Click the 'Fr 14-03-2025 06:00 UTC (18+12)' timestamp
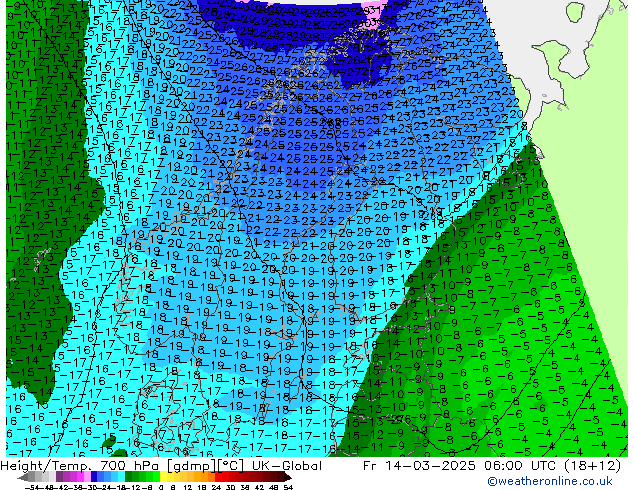 [x=492, y=466]
